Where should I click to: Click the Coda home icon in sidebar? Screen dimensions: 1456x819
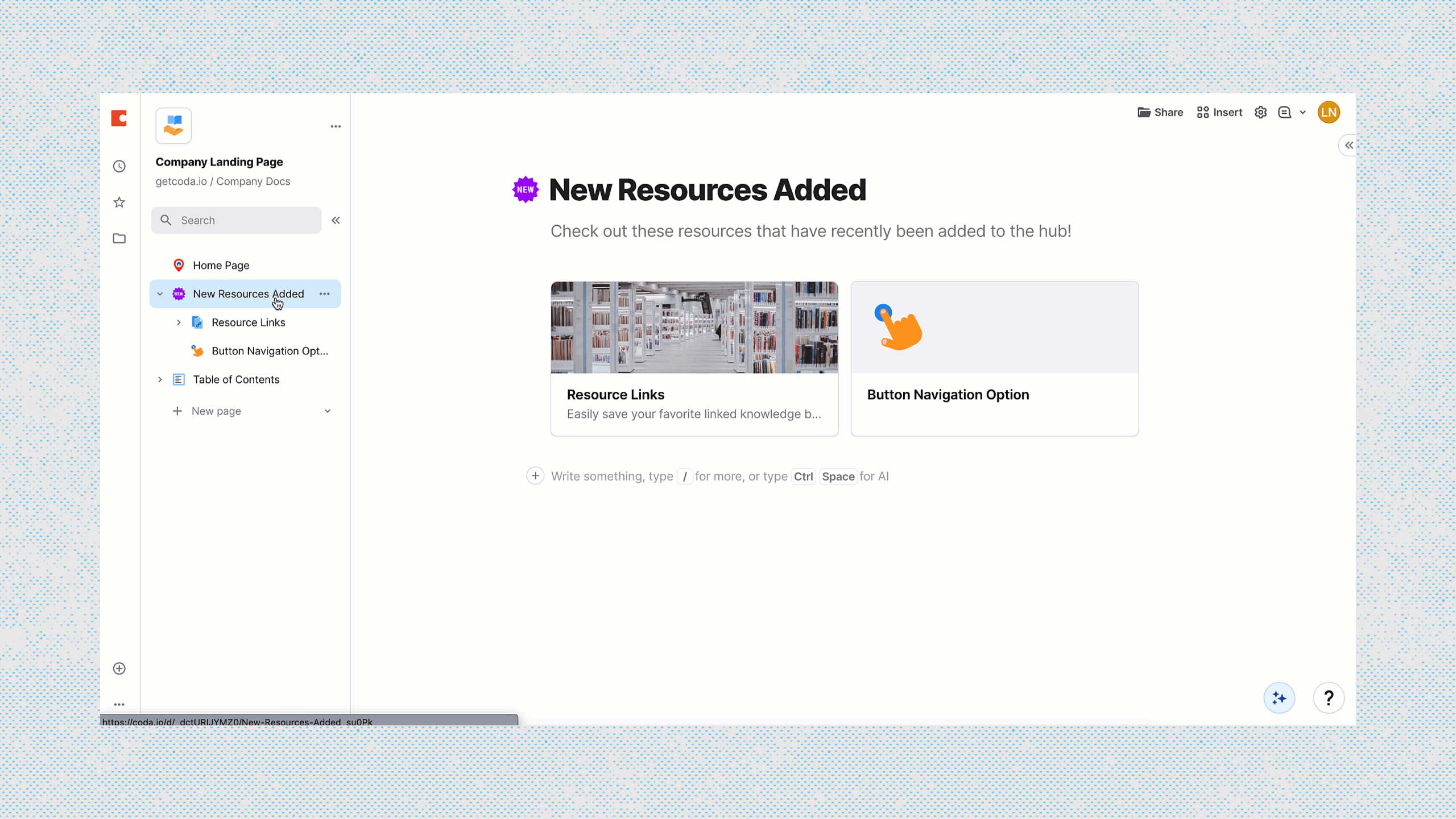point(119,118)
